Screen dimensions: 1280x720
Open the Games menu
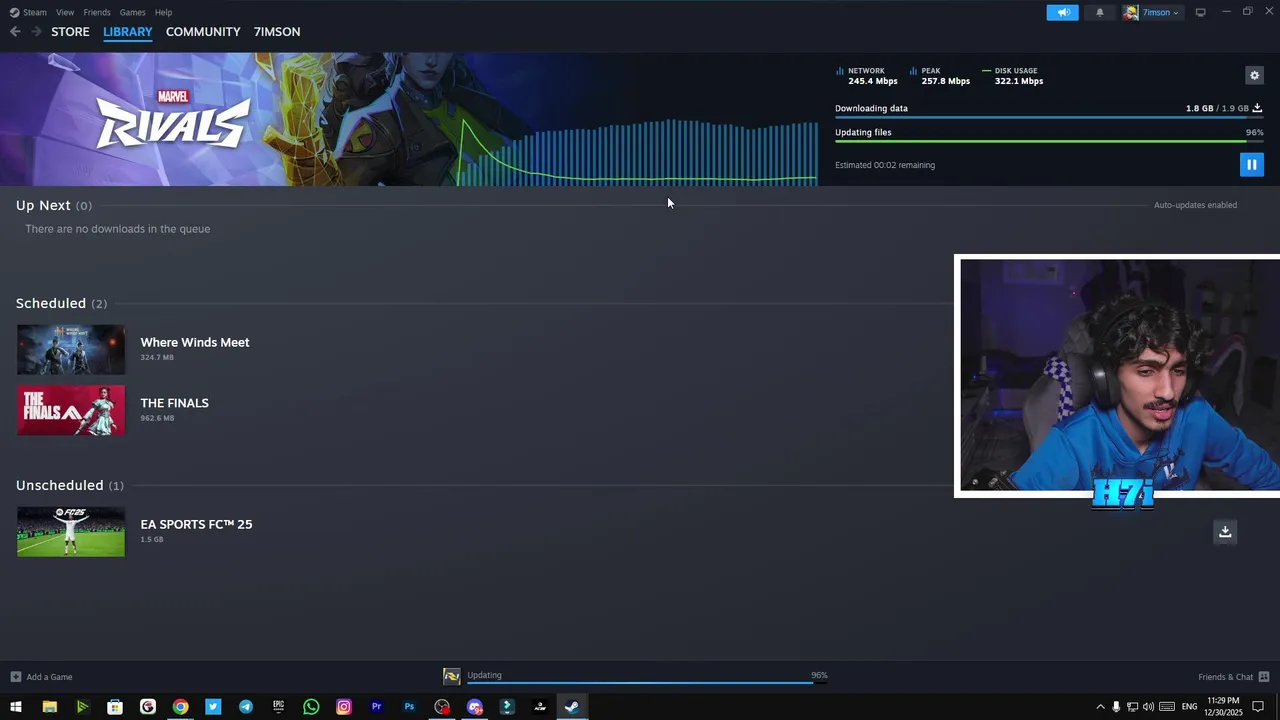coord(132,12)
